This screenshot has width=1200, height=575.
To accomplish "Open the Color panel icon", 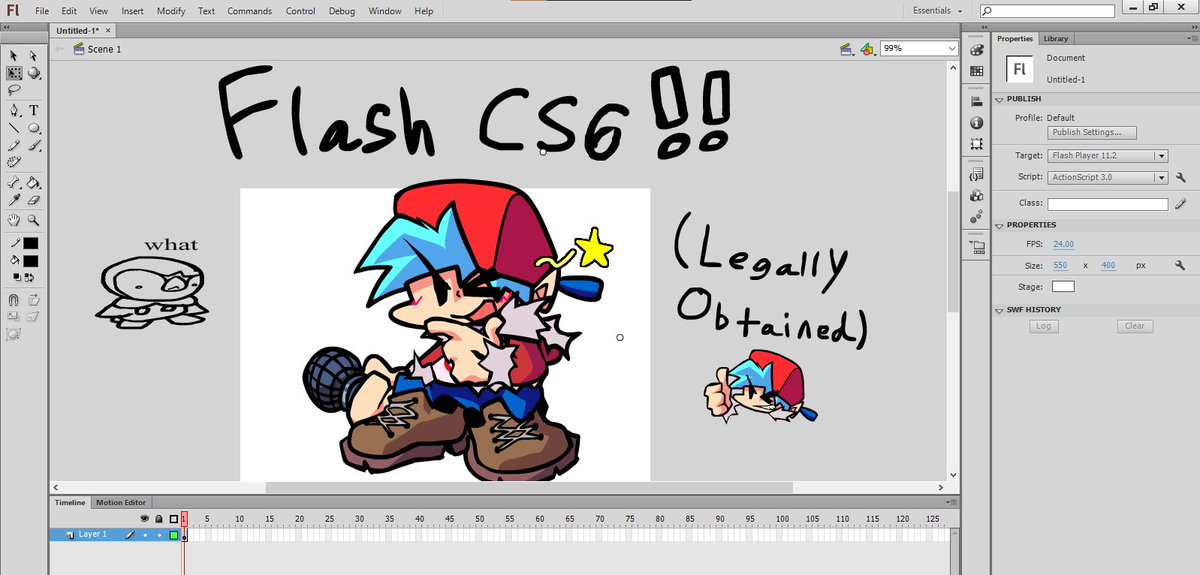I will pos(976,50).
